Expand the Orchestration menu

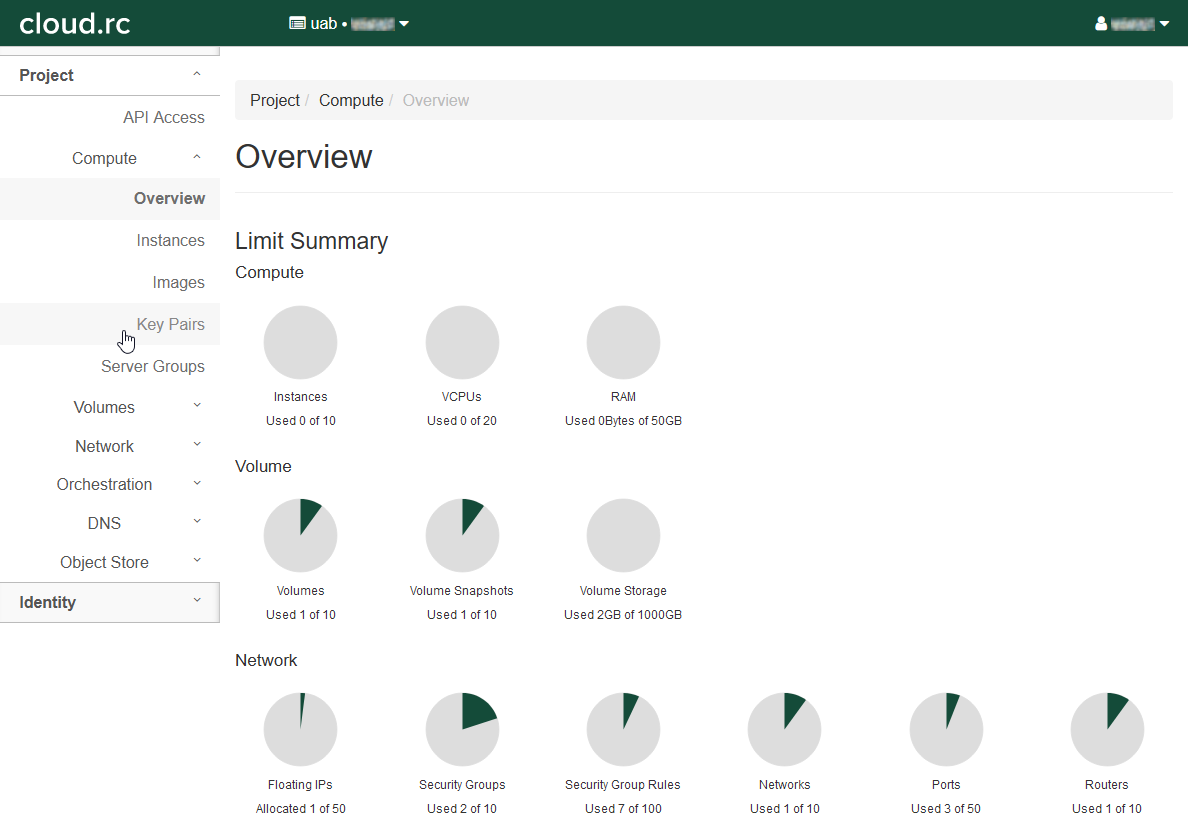click(x=105, y=485)
